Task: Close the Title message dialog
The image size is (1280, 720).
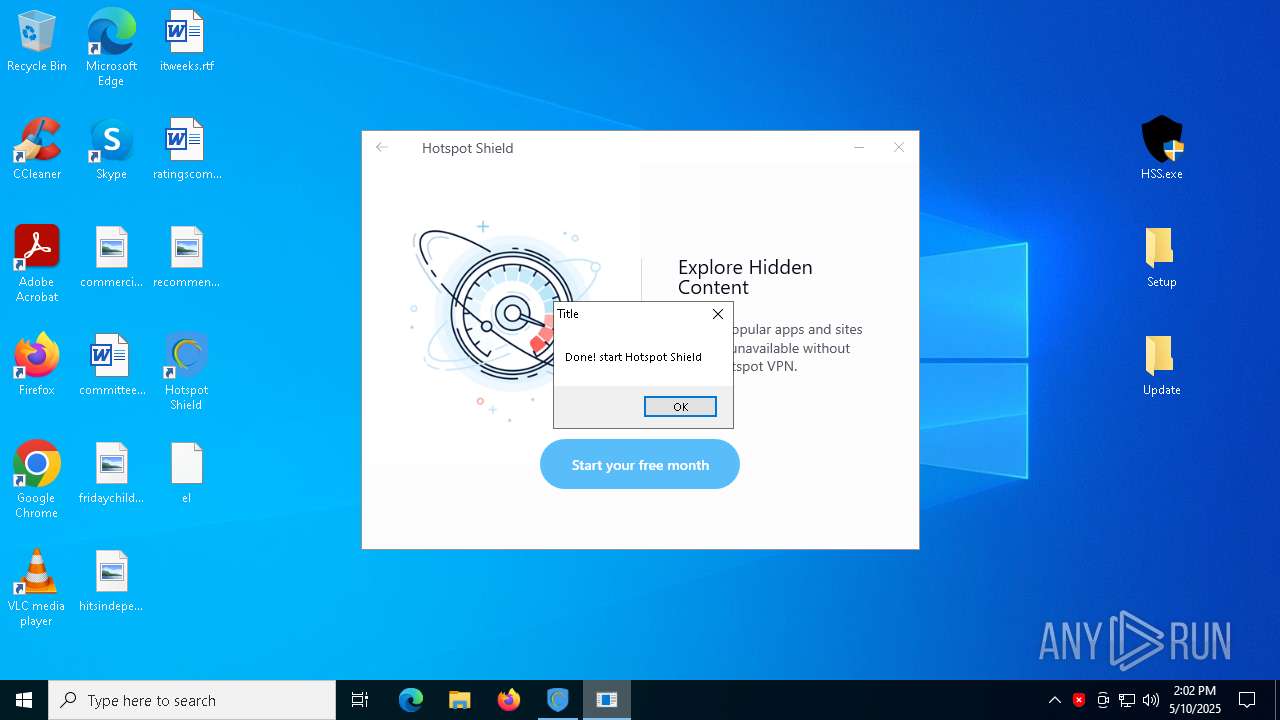Action: click(717, 314)
